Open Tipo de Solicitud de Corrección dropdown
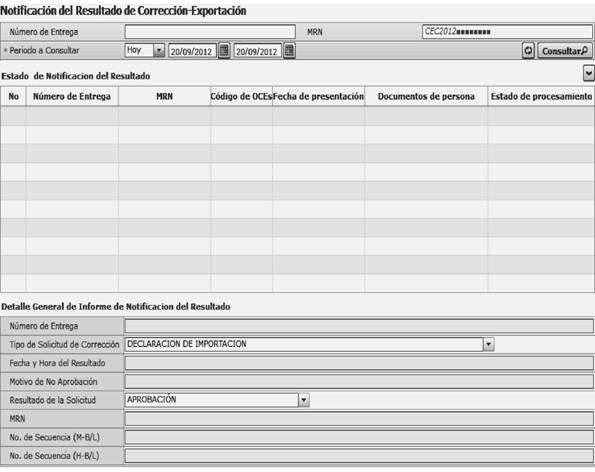 pyautogui.click(x=488, y=344)
